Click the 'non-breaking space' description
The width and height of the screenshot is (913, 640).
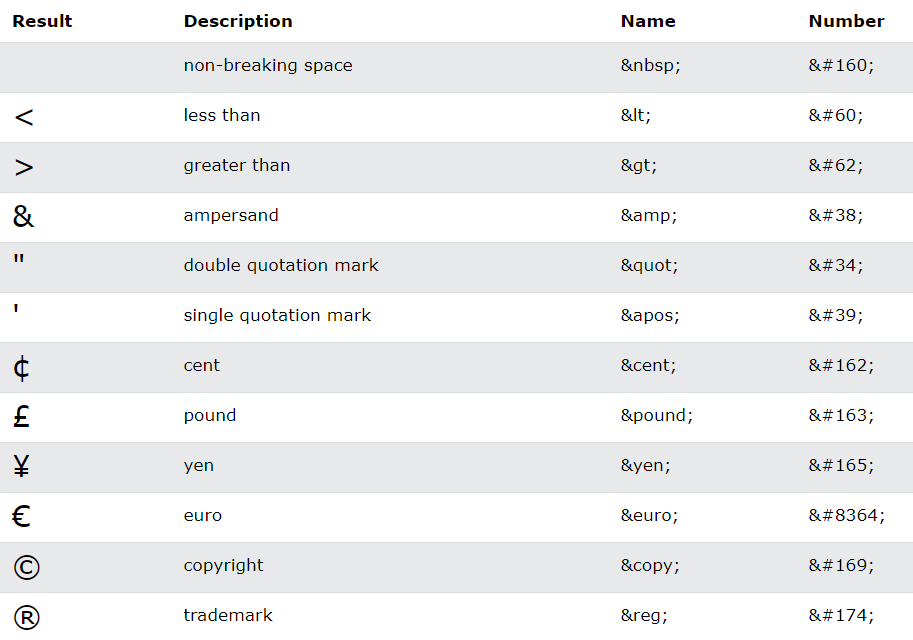pos(268,66)
